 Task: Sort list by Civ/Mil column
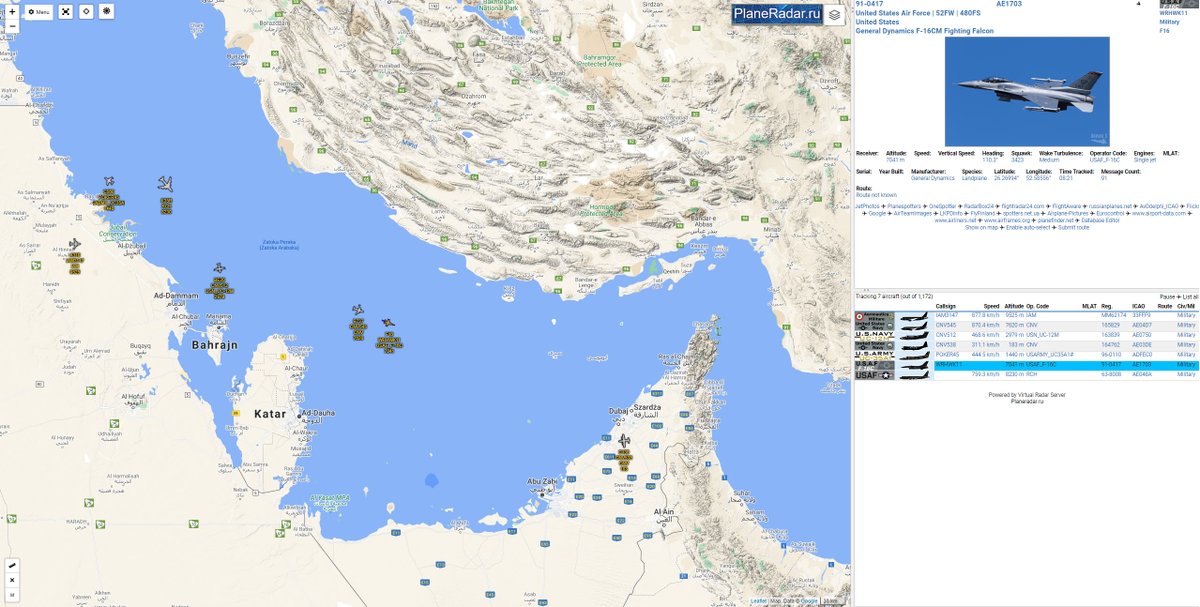(1184, 306)
